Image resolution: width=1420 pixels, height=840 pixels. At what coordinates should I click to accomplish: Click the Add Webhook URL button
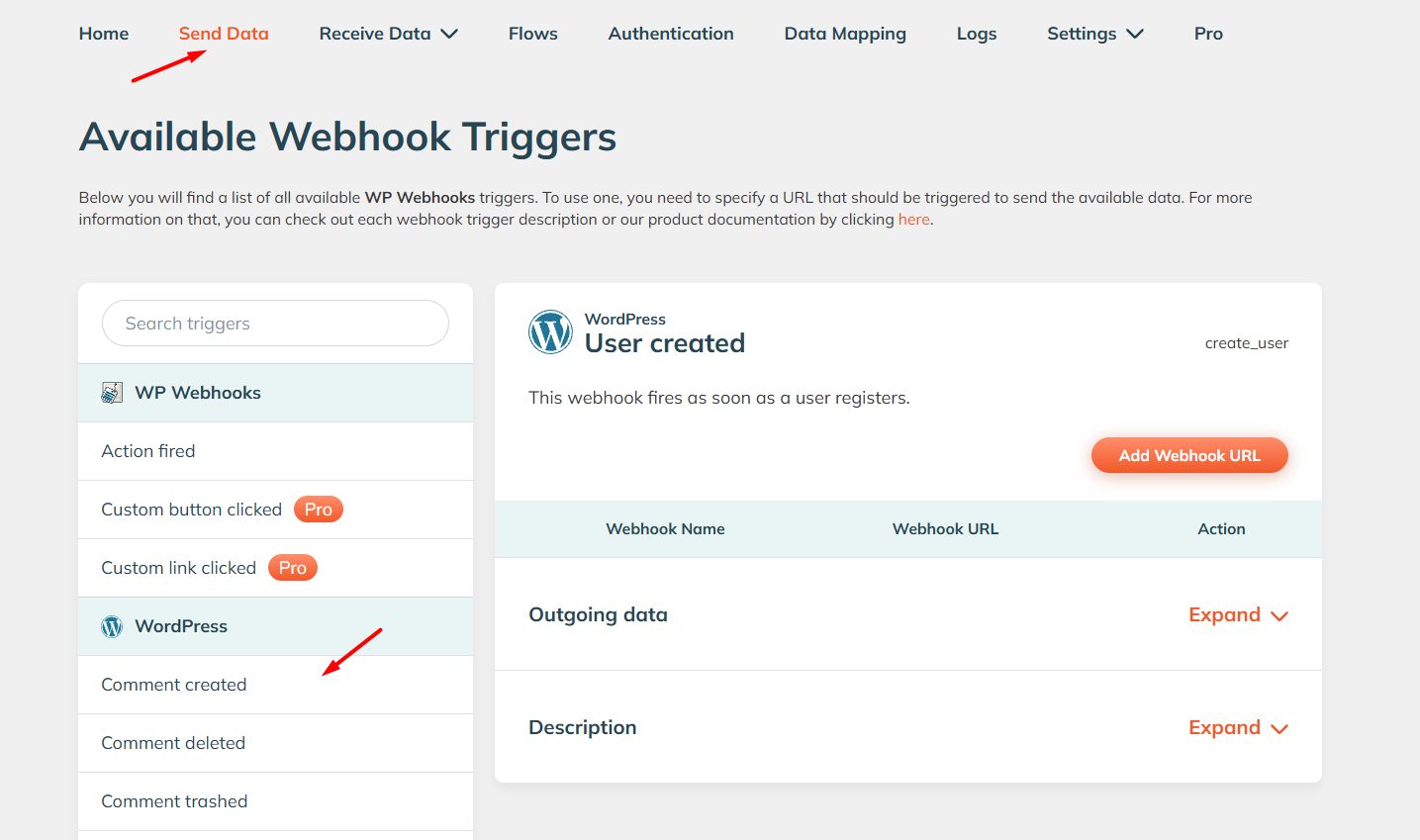[x=1189, y=455]
